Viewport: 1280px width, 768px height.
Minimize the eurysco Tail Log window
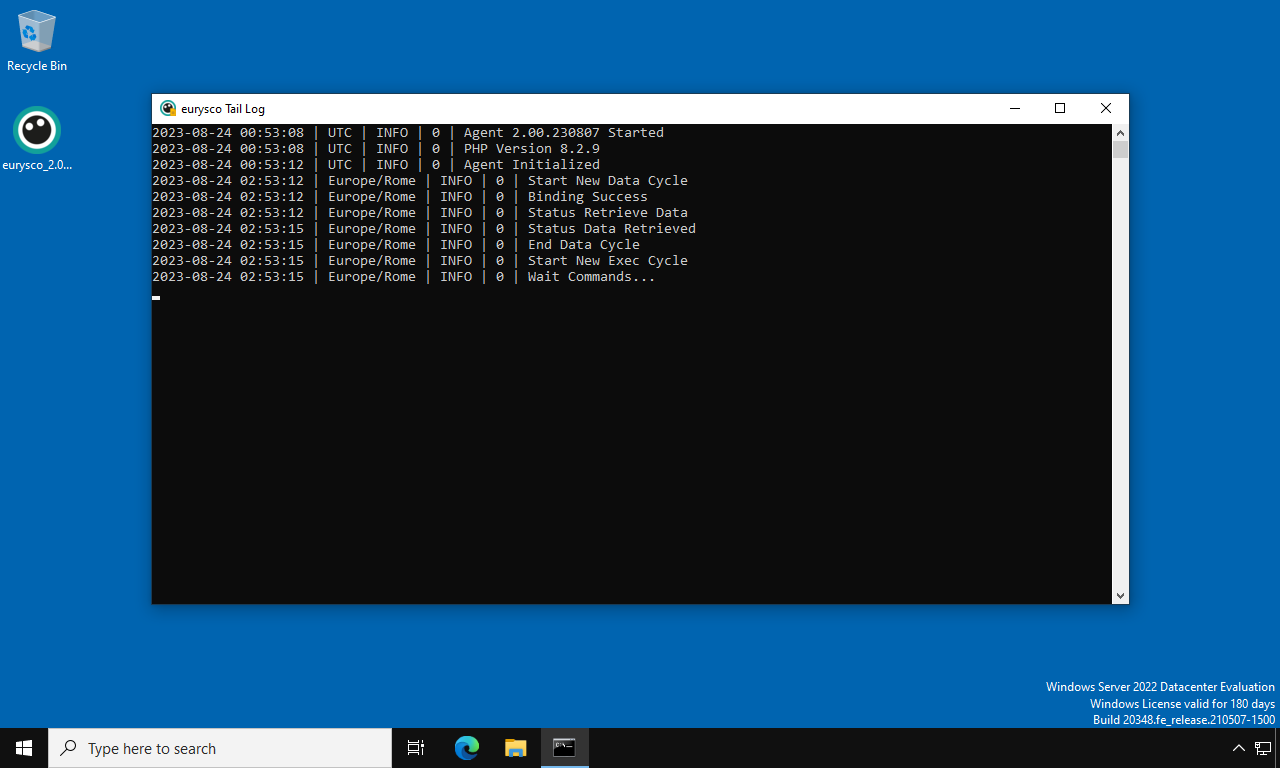1014,108
